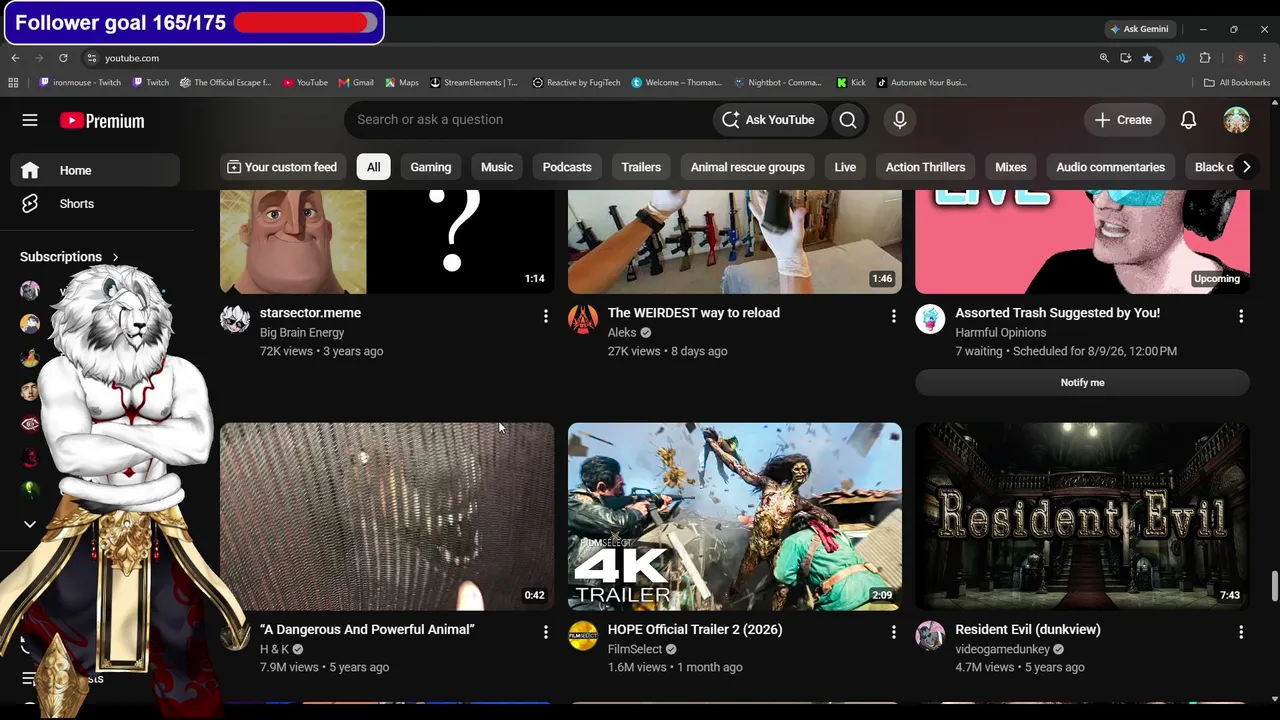The width and height of the screenshot is (1280, 720).
Task: Open the Chrome profile S avatar
Action: [1240, 58]
